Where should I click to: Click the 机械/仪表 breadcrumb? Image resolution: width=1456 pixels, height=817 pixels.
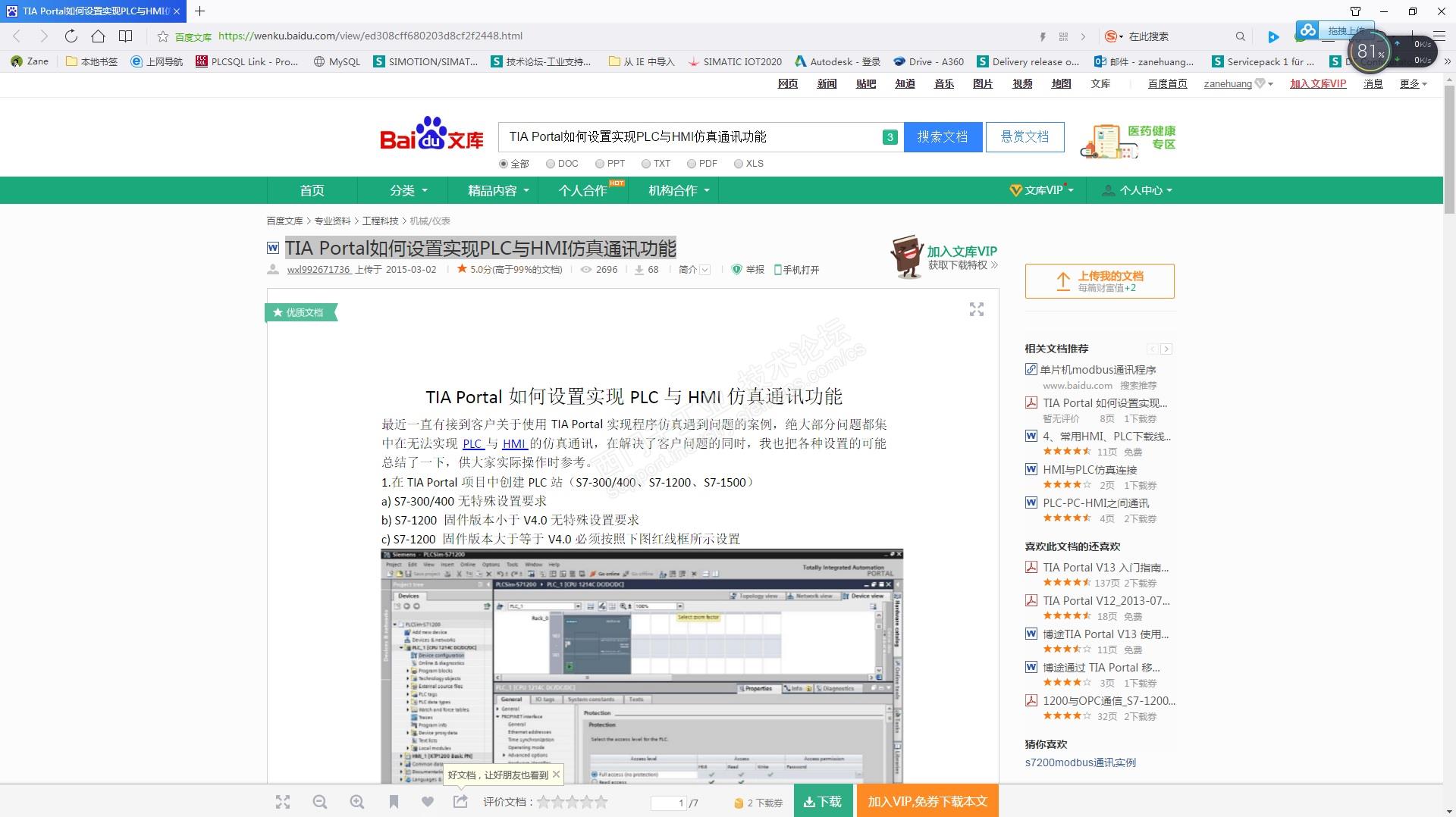[x=430, y=221]
